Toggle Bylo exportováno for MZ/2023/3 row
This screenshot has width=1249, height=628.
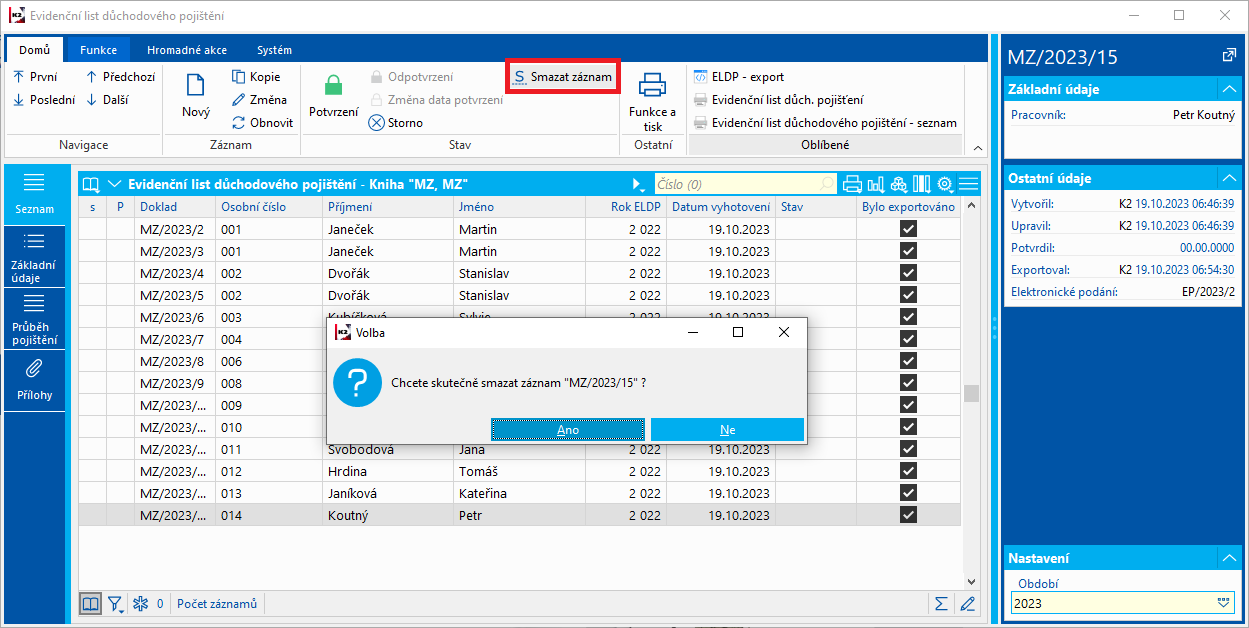click(908, 251)
